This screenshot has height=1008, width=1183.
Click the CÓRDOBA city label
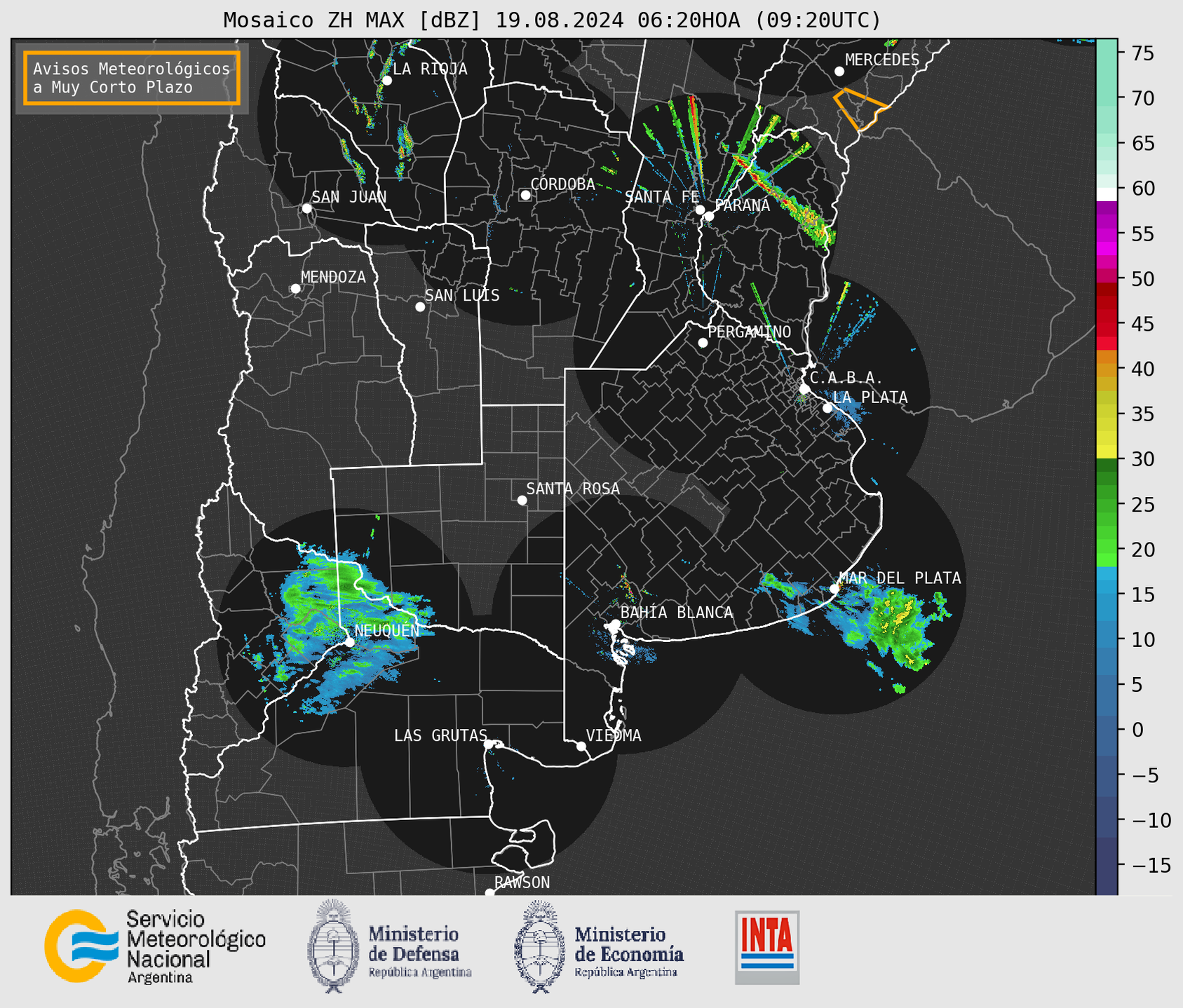tap(562, 184)
